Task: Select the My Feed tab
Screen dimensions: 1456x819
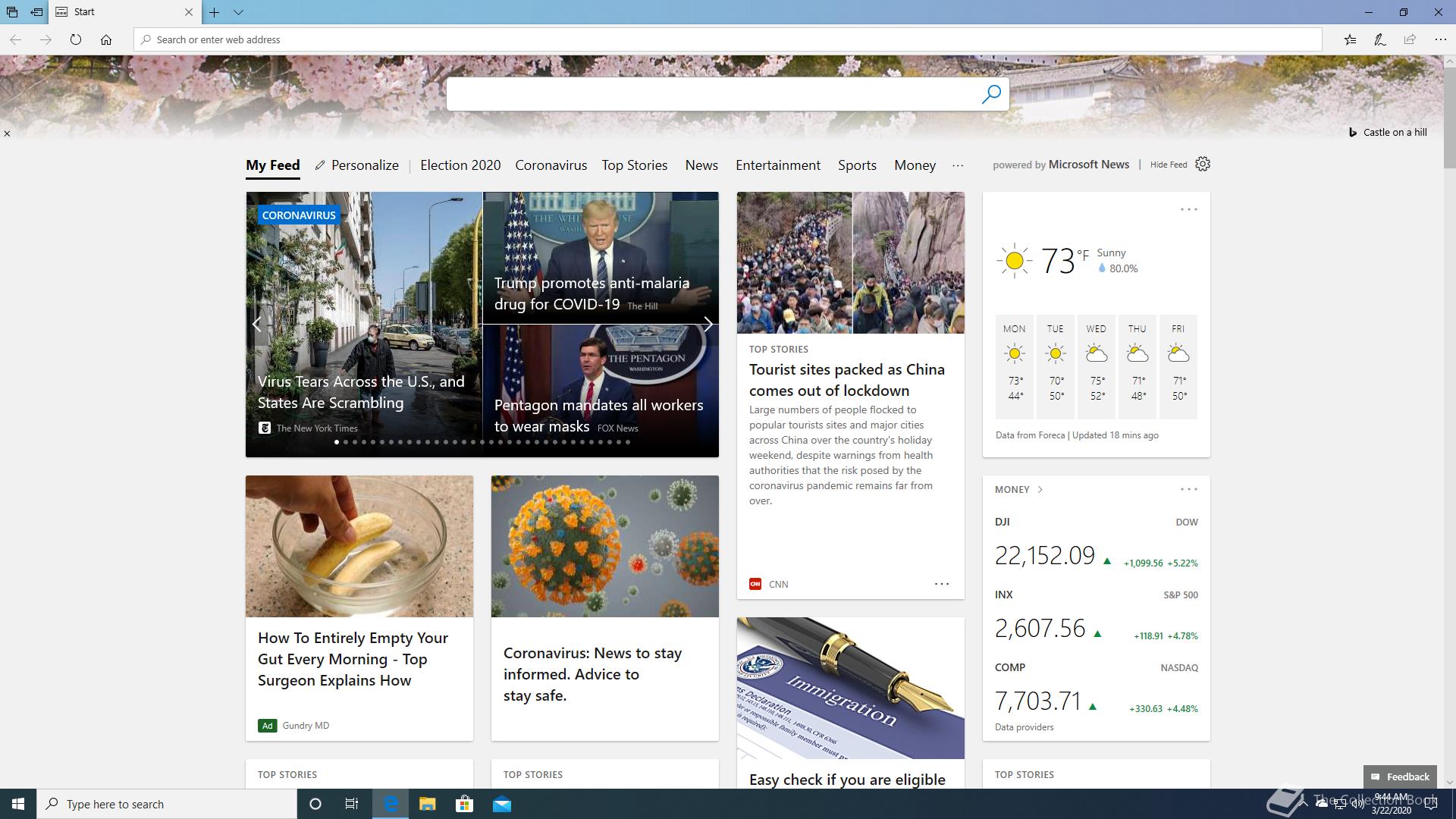Action: [x=273, y=165]
